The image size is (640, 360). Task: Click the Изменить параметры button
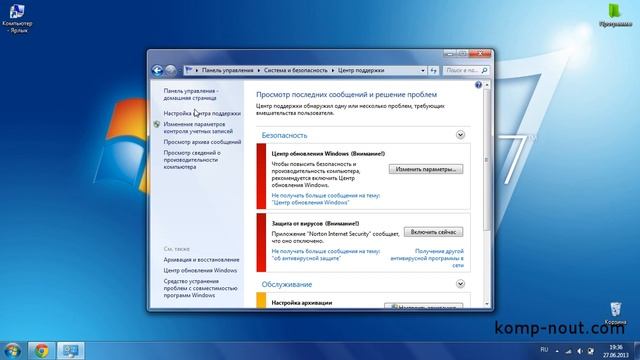click(x=426, y=169)
